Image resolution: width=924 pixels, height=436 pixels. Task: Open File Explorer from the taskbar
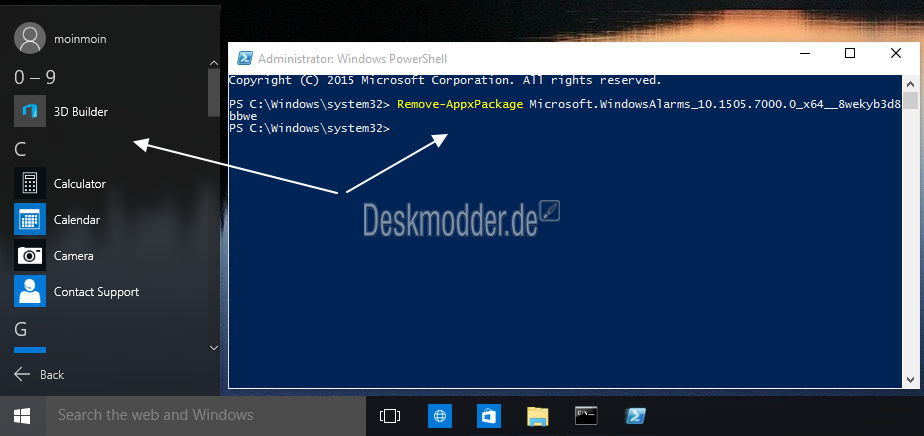[537, 416]
